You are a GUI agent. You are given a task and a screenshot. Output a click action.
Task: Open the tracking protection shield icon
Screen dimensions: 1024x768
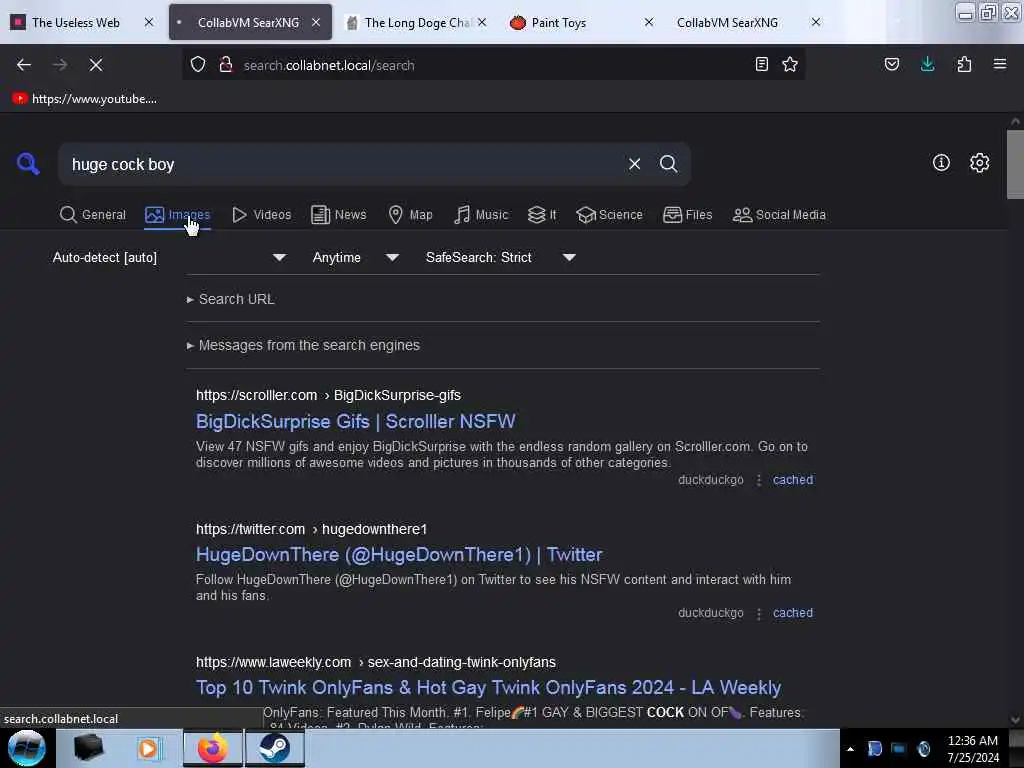pyautogui.click(x=198, y=65)
